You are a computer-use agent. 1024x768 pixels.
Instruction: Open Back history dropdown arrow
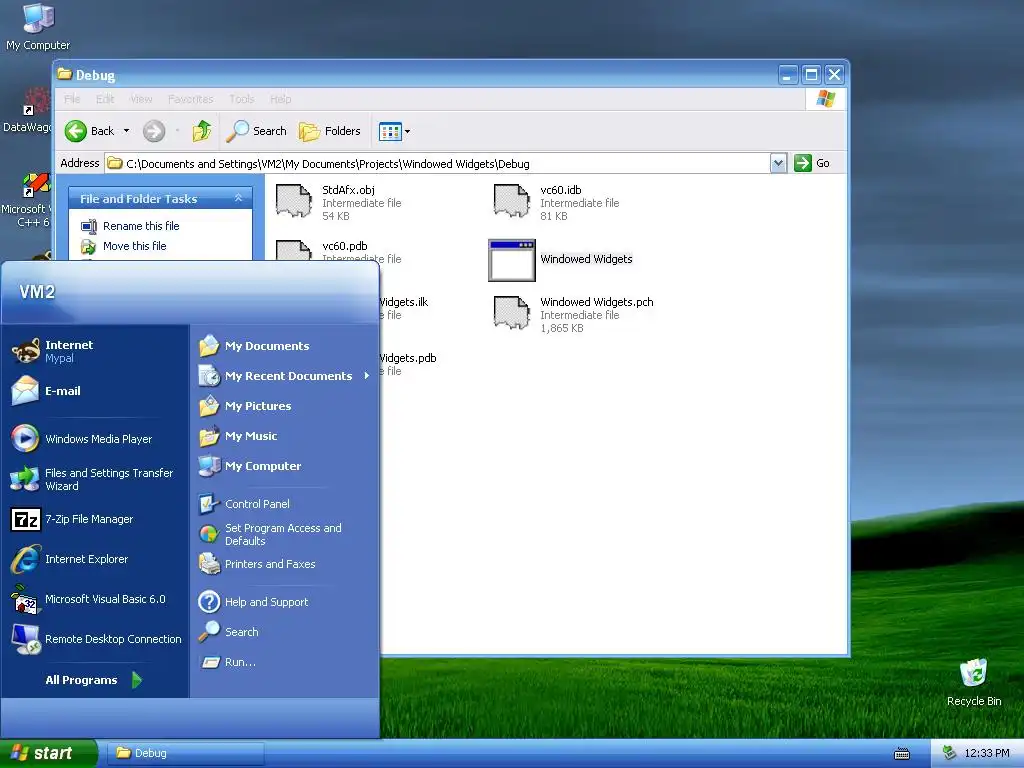tap(126, 131)
